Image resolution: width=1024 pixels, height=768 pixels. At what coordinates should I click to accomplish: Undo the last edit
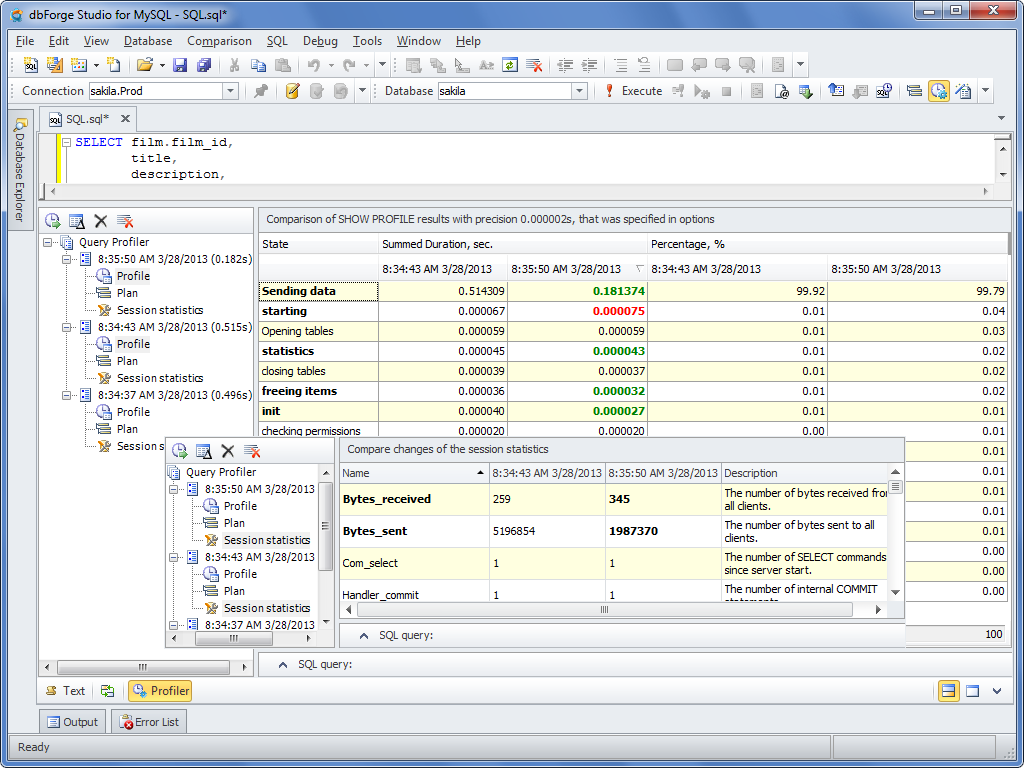pos(312,65)
